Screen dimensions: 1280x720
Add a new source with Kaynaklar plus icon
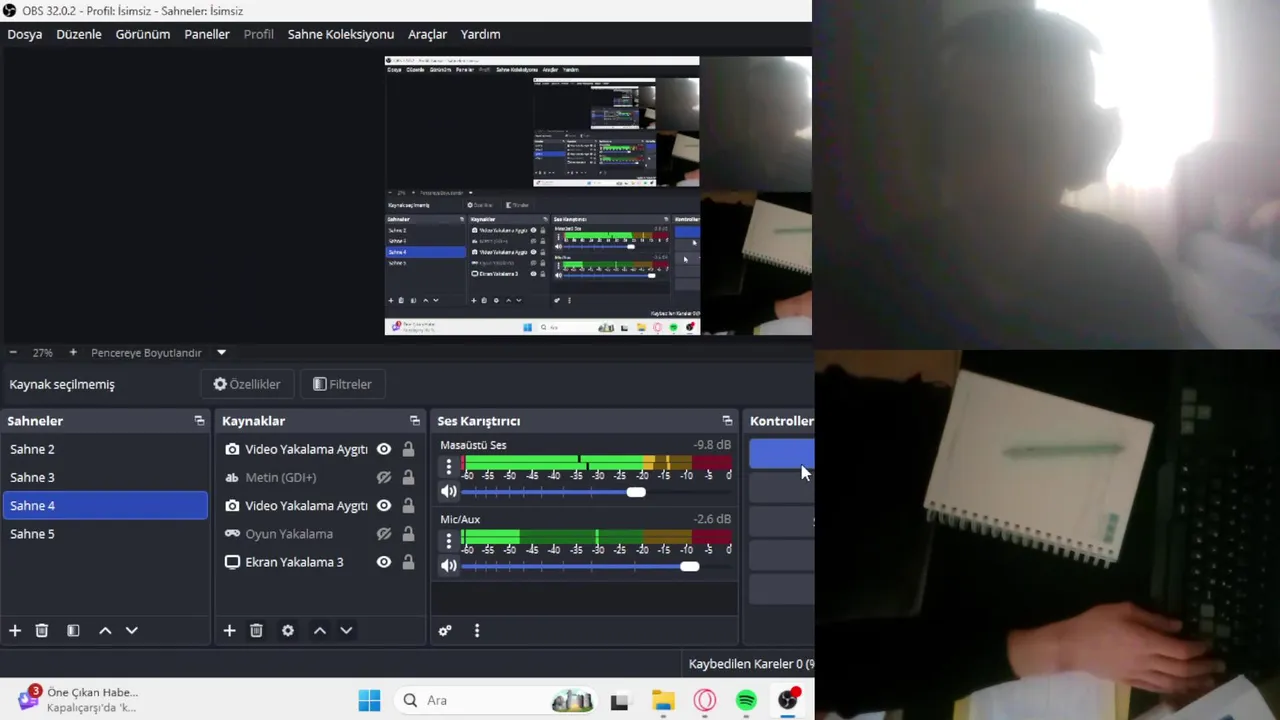(x=229, y=631)
